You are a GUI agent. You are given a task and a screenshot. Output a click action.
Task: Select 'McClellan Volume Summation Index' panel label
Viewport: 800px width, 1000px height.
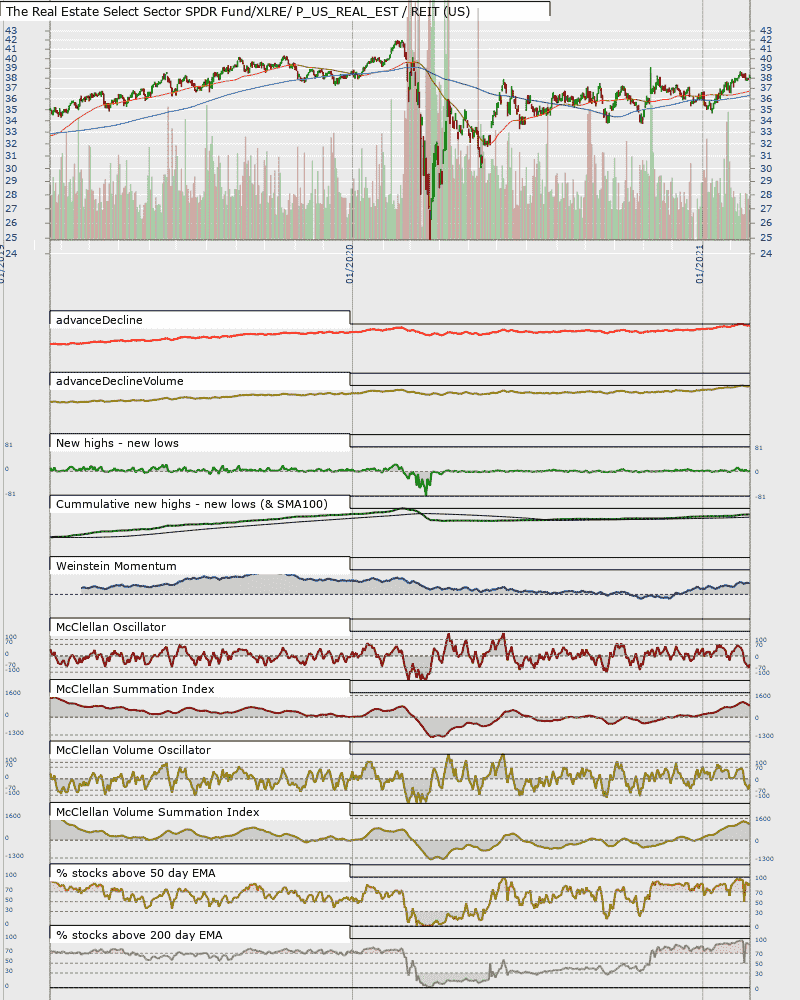[158, 812]
